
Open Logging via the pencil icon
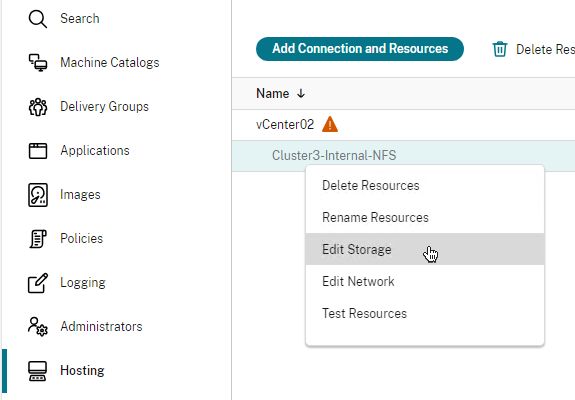click(x=37, y=283)
